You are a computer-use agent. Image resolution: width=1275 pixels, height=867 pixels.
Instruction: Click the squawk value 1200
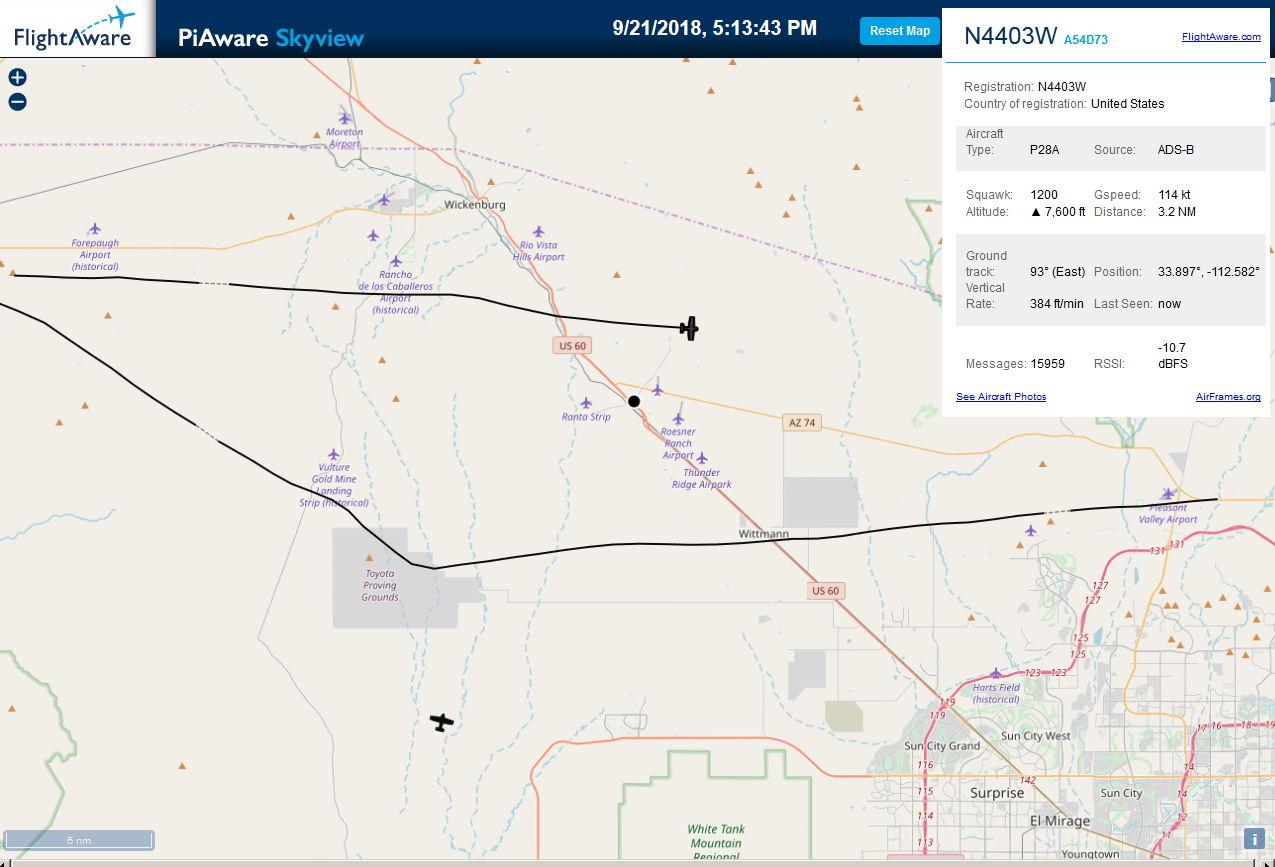point(1044,195)
